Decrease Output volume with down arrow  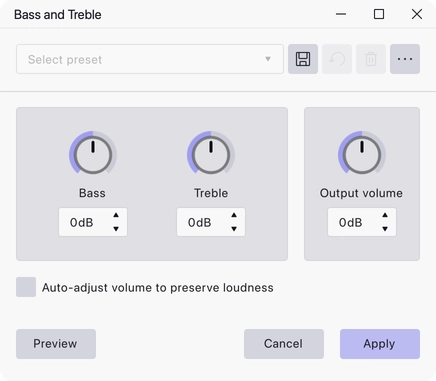[385, 229]
